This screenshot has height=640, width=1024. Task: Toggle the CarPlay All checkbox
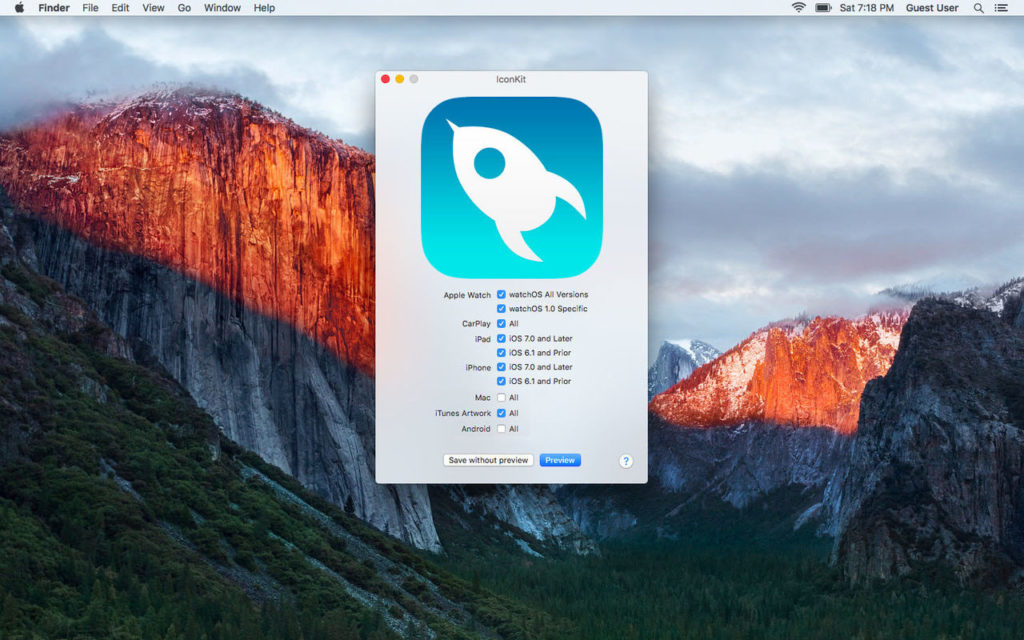pyautogui.click(x=502, y=324)
